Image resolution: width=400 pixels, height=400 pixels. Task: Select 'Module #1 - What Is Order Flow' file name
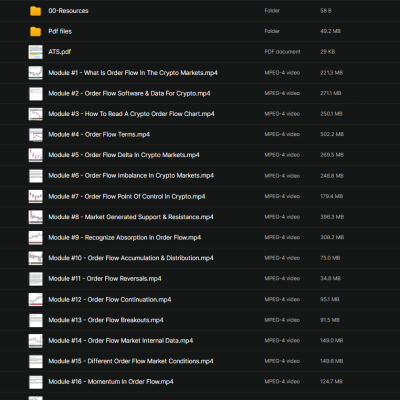(133, 73)
